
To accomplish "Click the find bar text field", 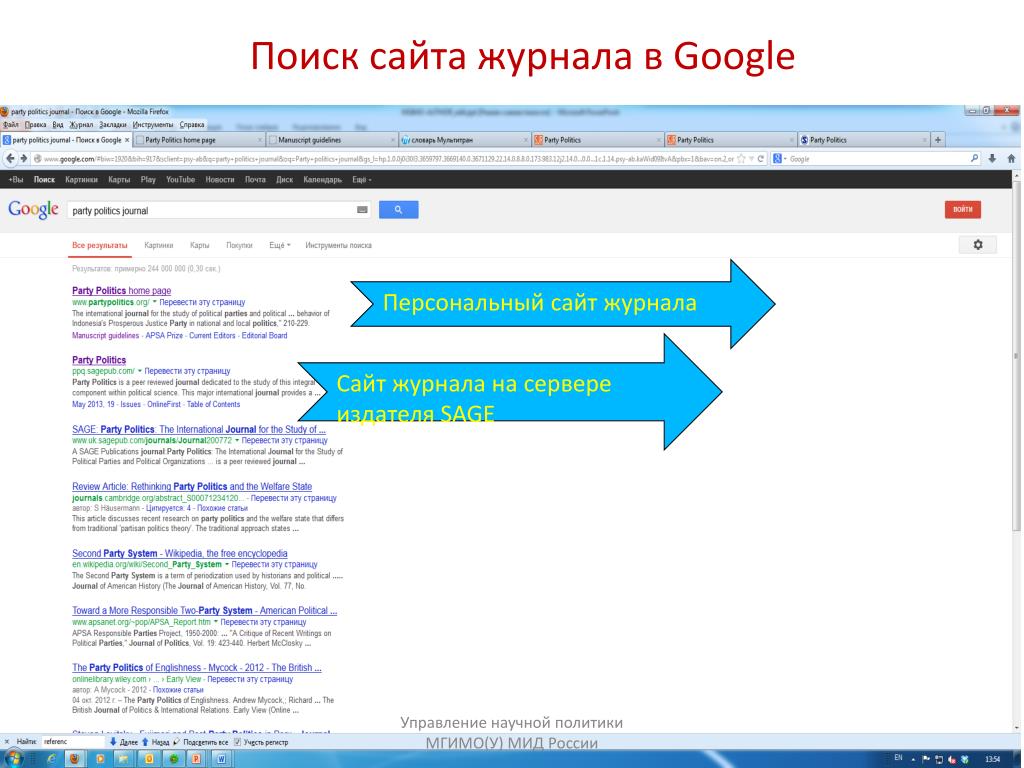I will point(71,742).
